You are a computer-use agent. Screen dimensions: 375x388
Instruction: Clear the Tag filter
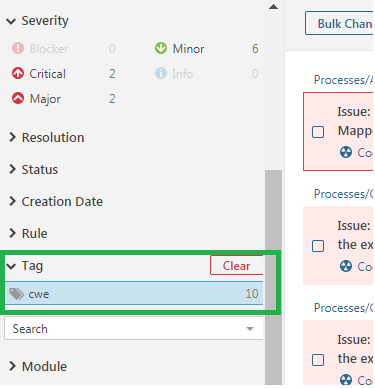click(x=236, y=266)
